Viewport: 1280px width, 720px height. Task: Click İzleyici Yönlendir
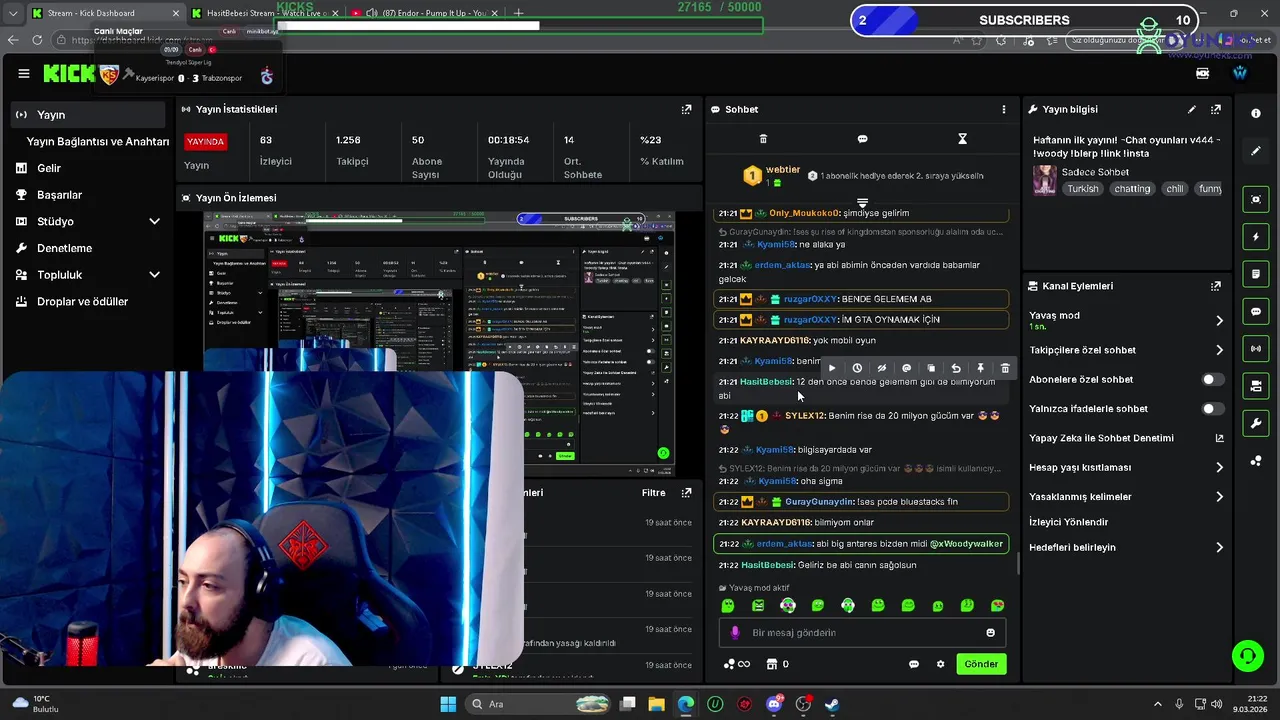coord(1068,522)
